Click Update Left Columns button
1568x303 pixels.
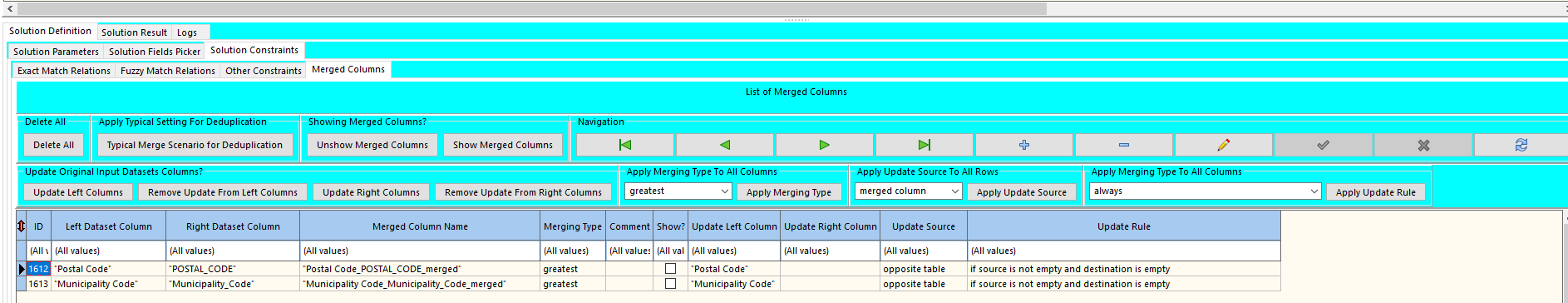pos(78,192)
